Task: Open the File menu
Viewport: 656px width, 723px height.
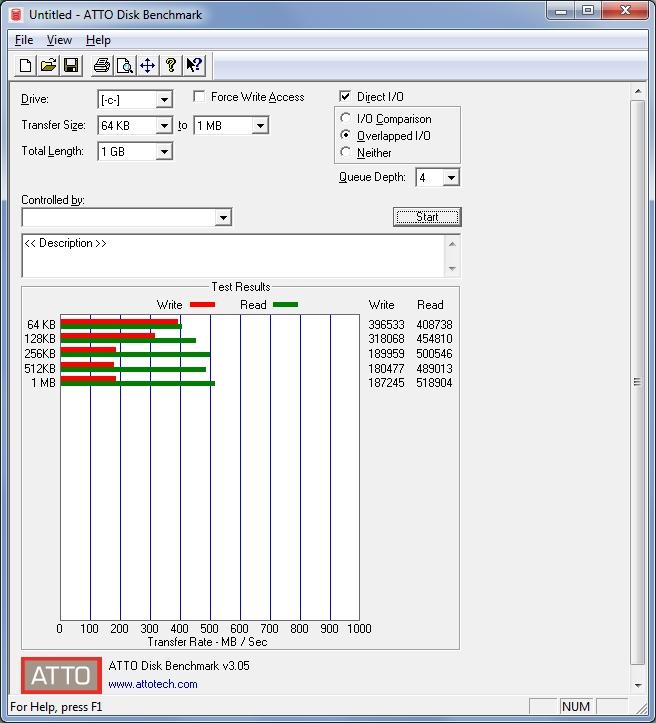Action: pyautogui.click(x=24, y=40)
